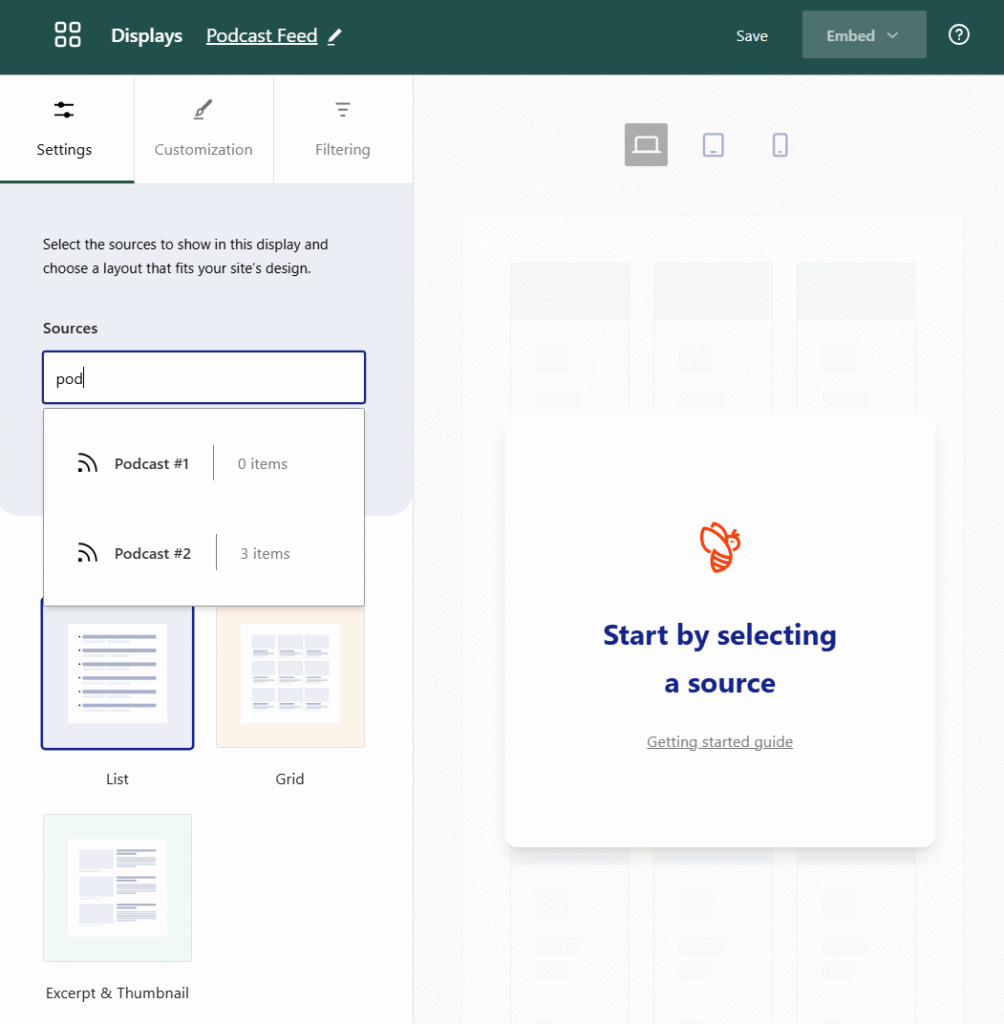Screen dimensions: 1004x1024
Task: Click the Displays grid icon in header
Action: tap(67, 35)
